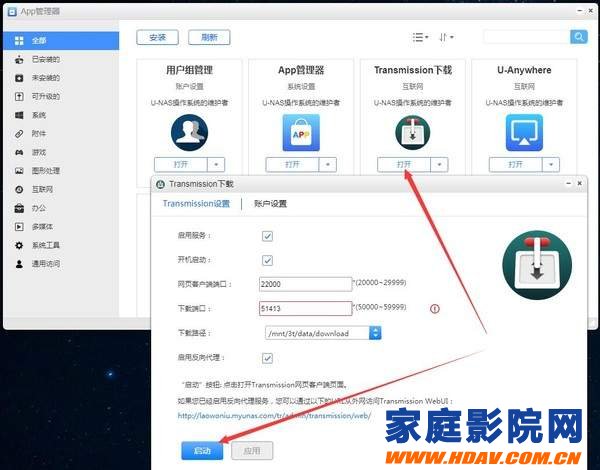The height and width of the screenshot is (470, 600).
Task: Click the 可升级的 upload icon
Action: pos(19,96)
